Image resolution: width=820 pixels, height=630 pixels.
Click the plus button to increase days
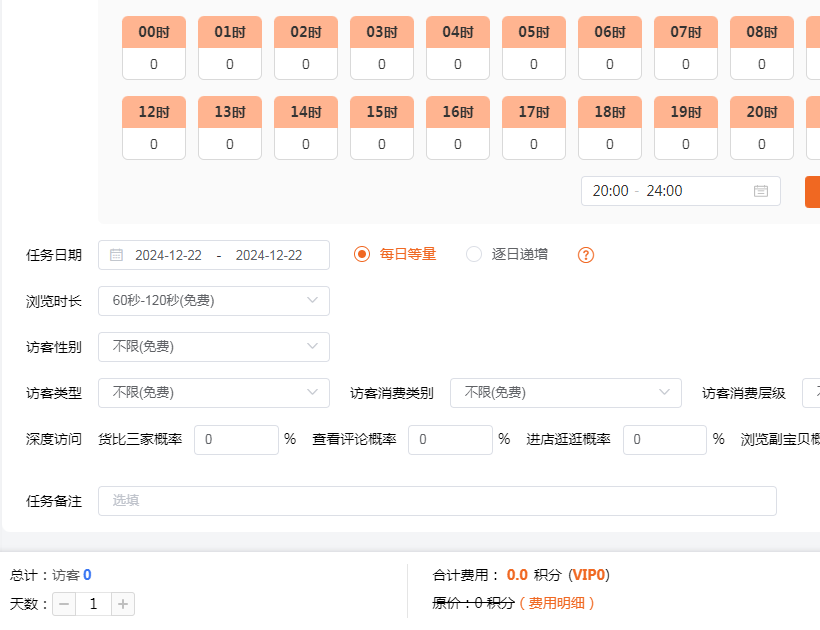(x=123, y=604)
